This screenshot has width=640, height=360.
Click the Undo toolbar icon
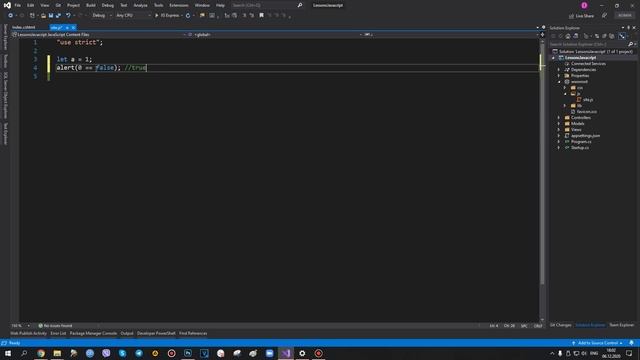coord(68,16)
